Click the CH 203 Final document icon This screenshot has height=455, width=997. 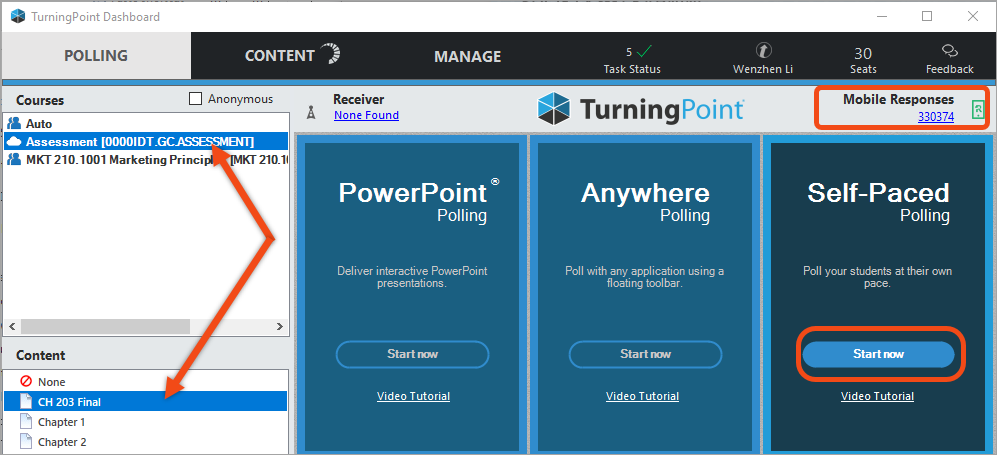[26, 402]
